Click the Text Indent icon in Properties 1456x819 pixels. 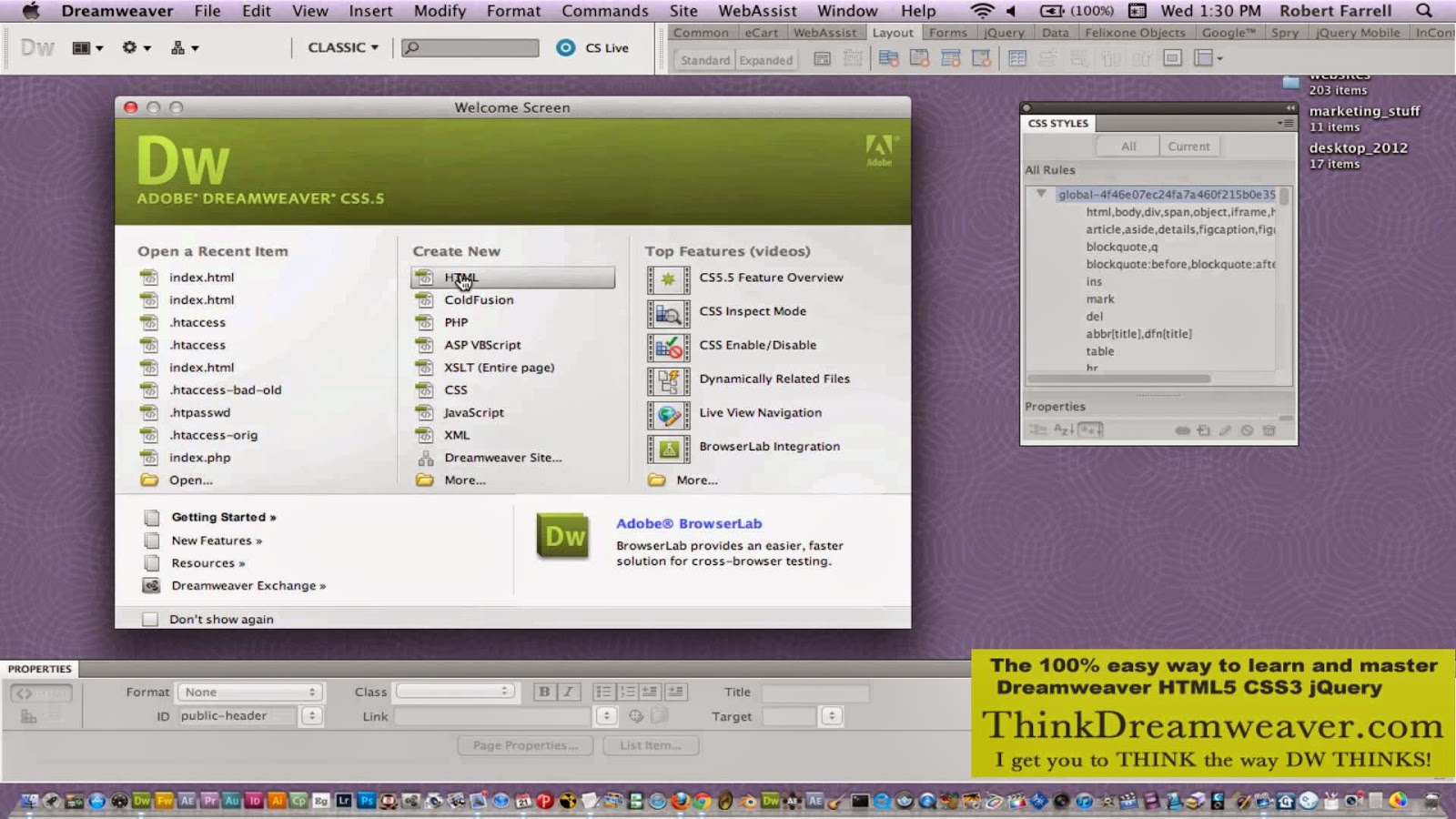675,692
